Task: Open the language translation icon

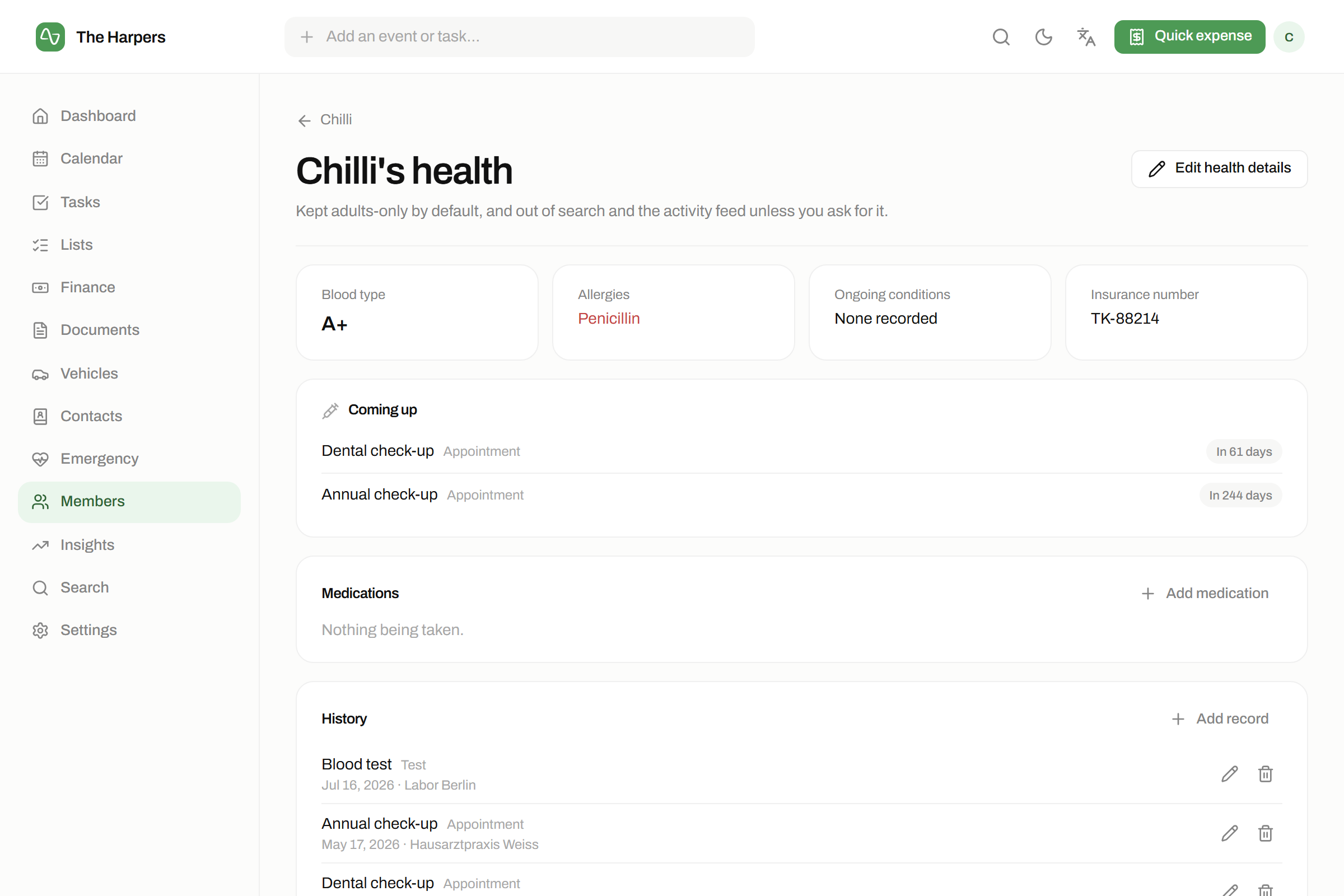Action: click(x=1086, y=37)
